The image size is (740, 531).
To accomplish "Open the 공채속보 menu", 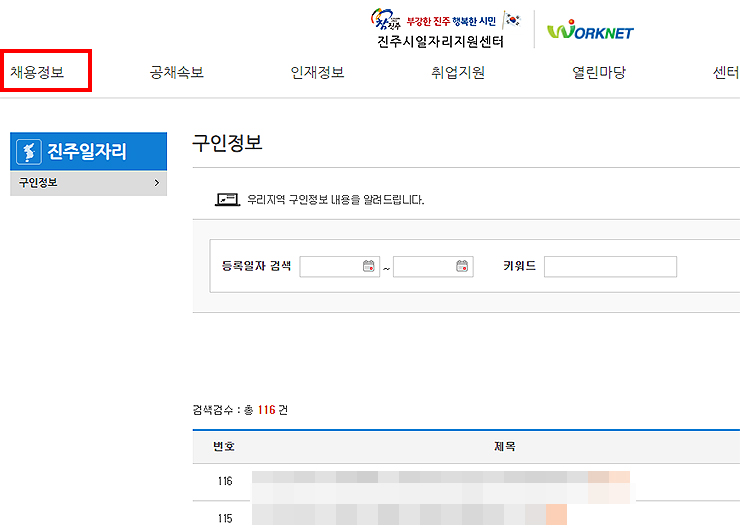I will click(177, 72).
